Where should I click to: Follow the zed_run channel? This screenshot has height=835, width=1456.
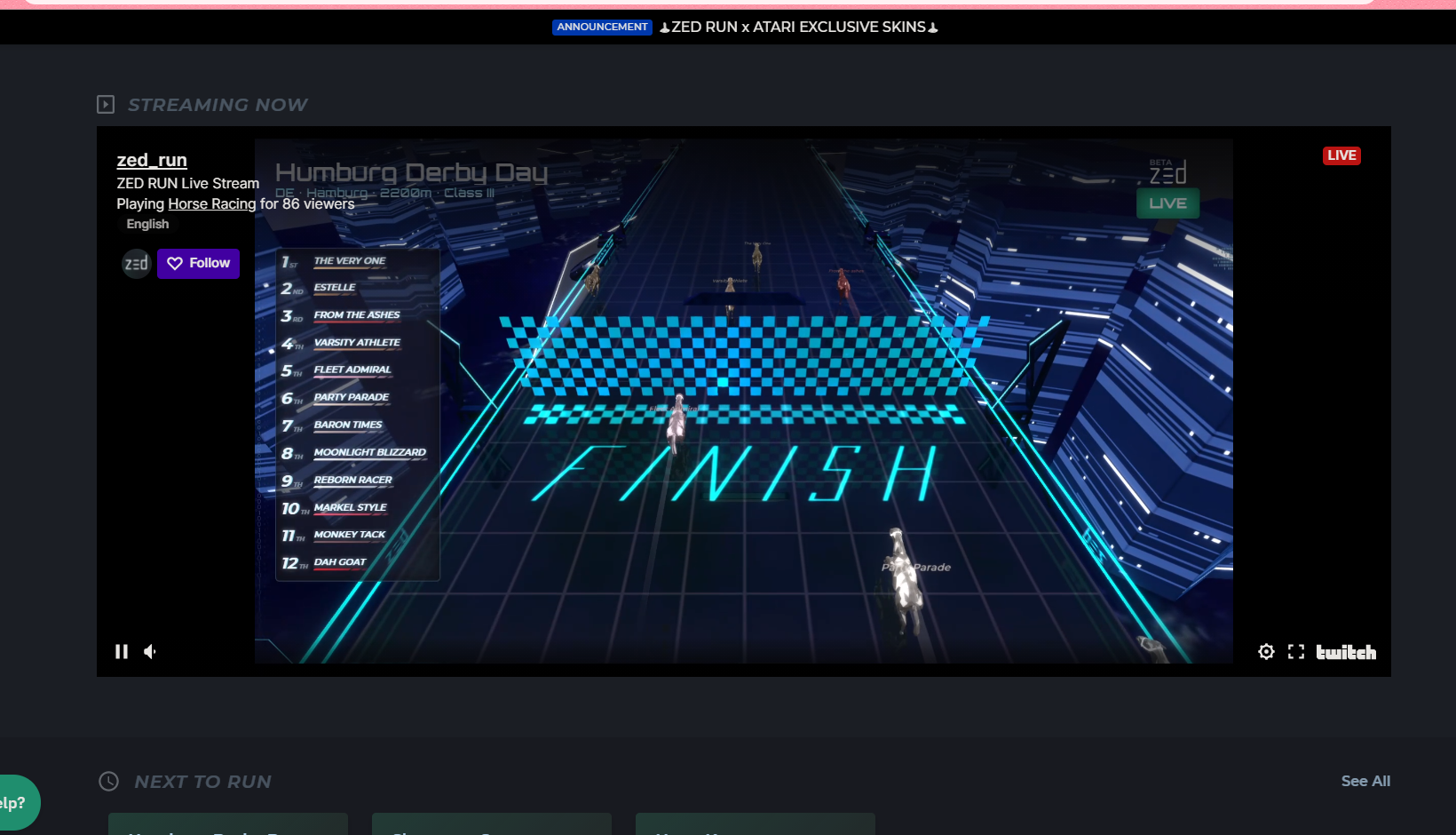[199, 264]
